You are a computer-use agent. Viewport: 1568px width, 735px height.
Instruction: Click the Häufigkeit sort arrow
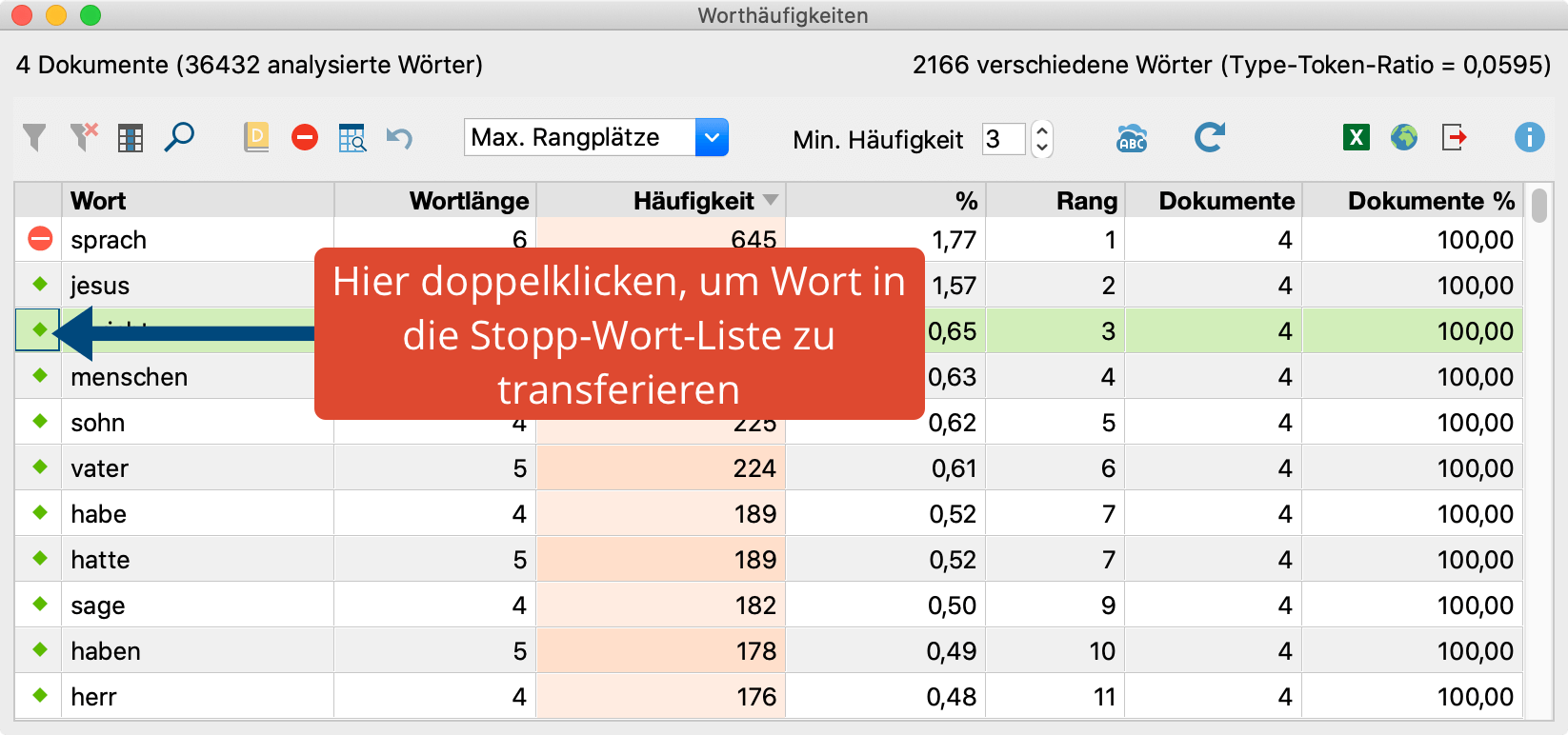tap(772, 200)
